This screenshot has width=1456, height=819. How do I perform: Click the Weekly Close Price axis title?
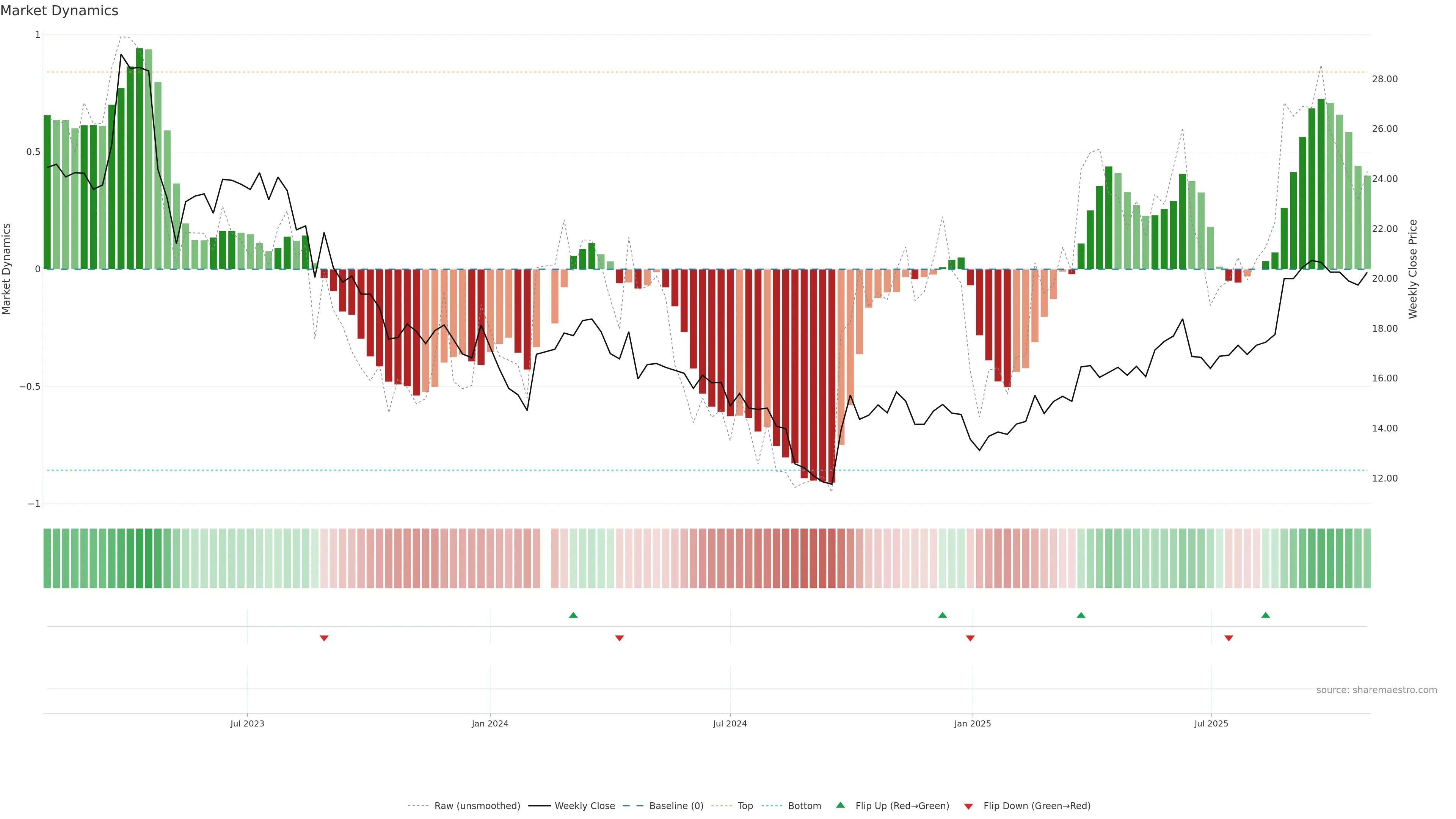[x=1412, y=269]
